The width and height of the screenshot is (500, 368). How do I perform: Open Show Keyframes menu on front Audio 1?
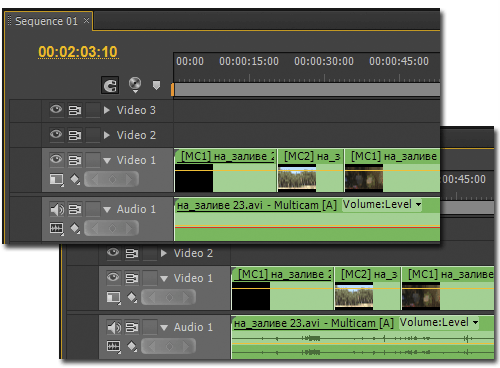(75, 229)
